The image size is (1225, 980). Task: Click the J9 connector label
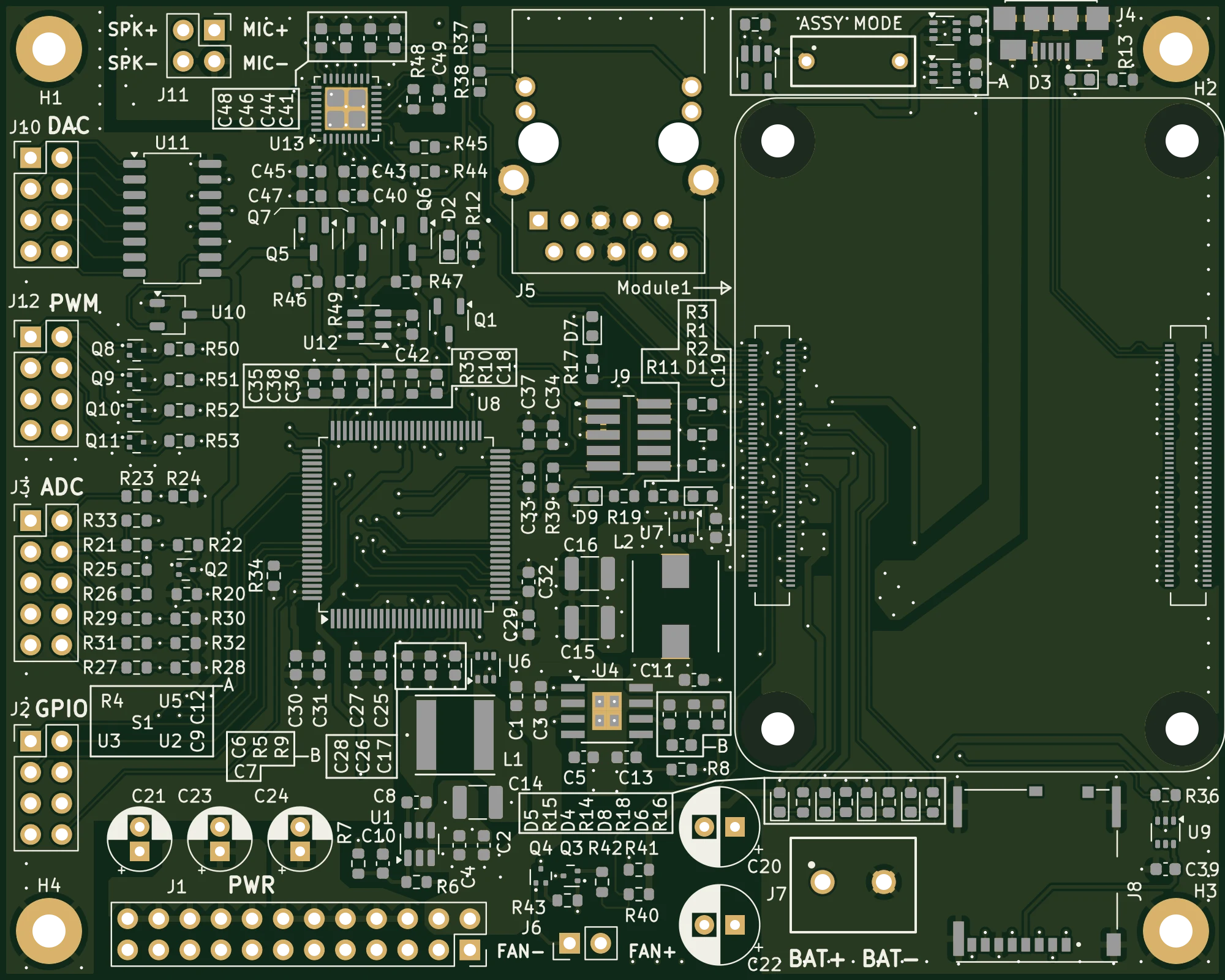(x=620, y=376)
